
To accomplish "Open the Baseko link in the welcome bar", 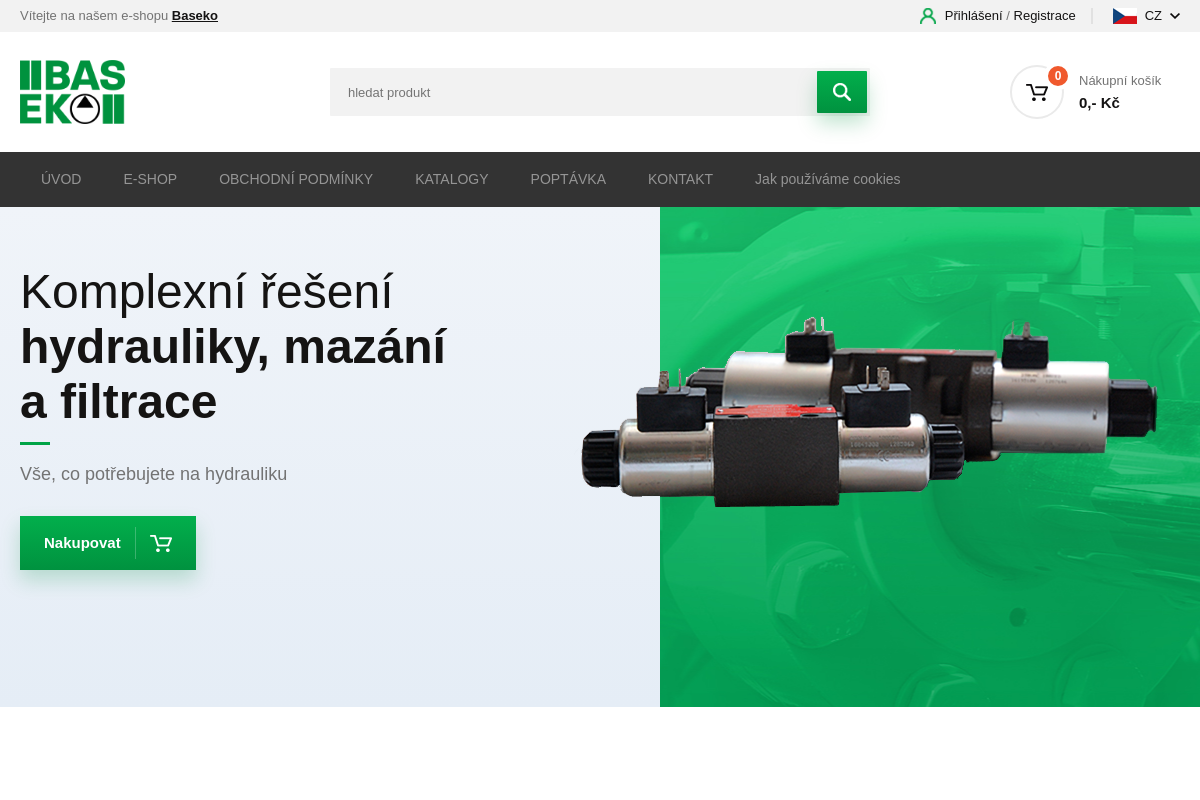I will (195, 16).
